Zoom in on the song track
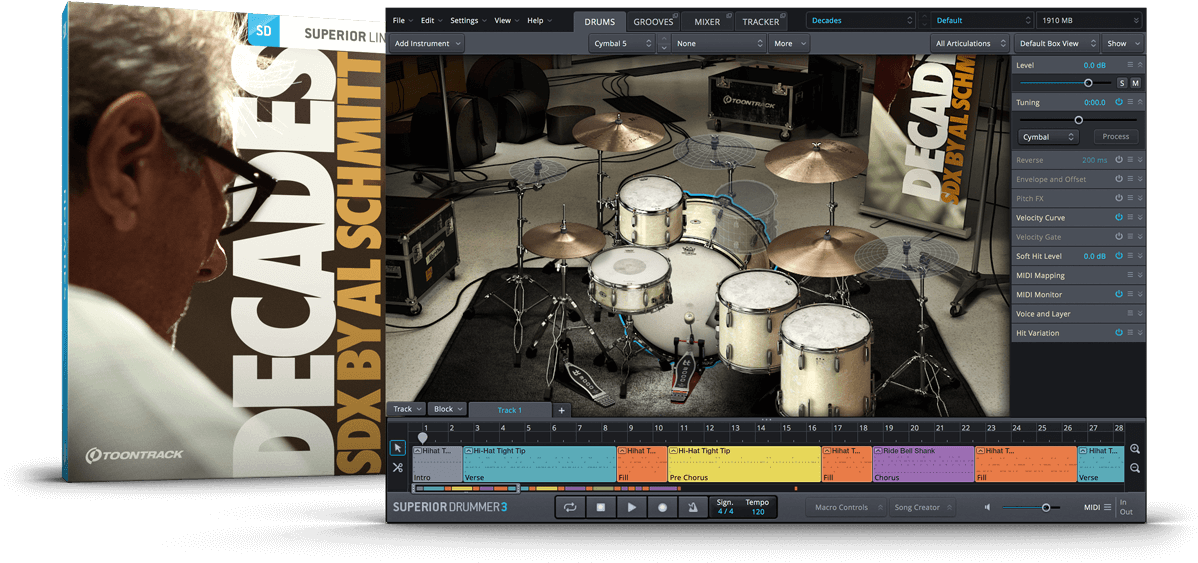 tap(1135, 449)
